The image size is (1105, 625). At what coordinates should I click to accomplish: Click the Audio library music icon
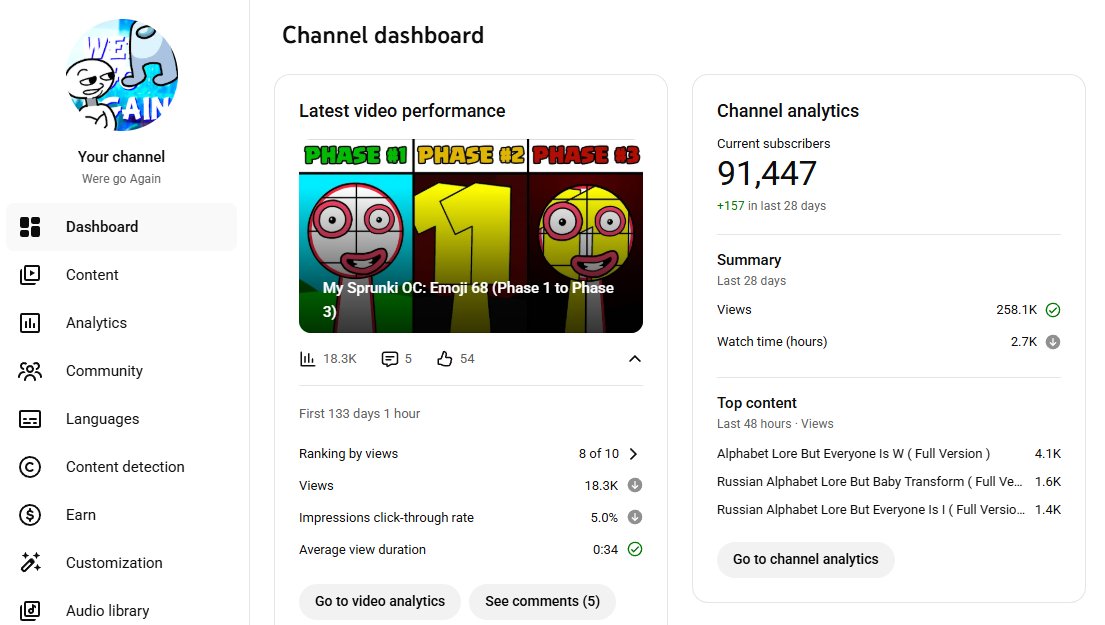(30, 610)
